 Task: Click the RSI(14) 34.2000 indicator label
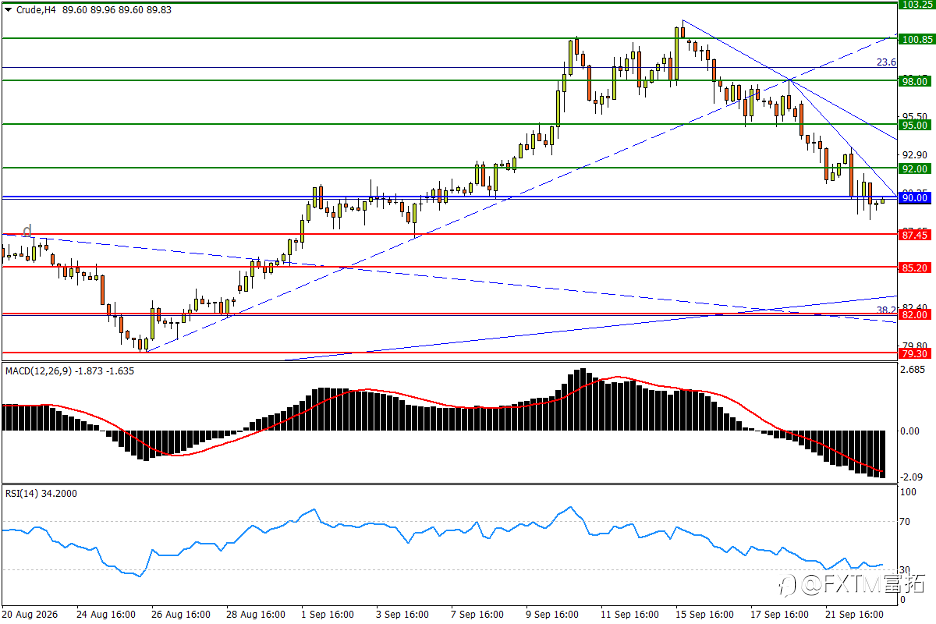41,494
